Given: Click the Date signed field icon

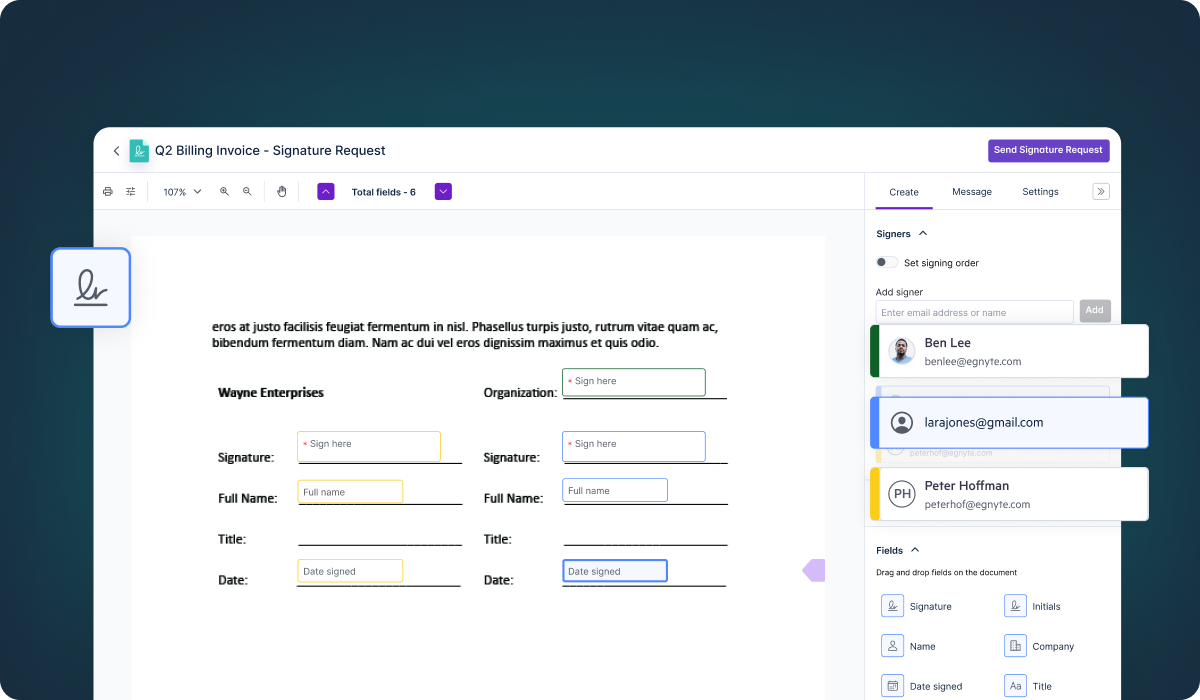Looking at the screenshot, I should 892,685.
